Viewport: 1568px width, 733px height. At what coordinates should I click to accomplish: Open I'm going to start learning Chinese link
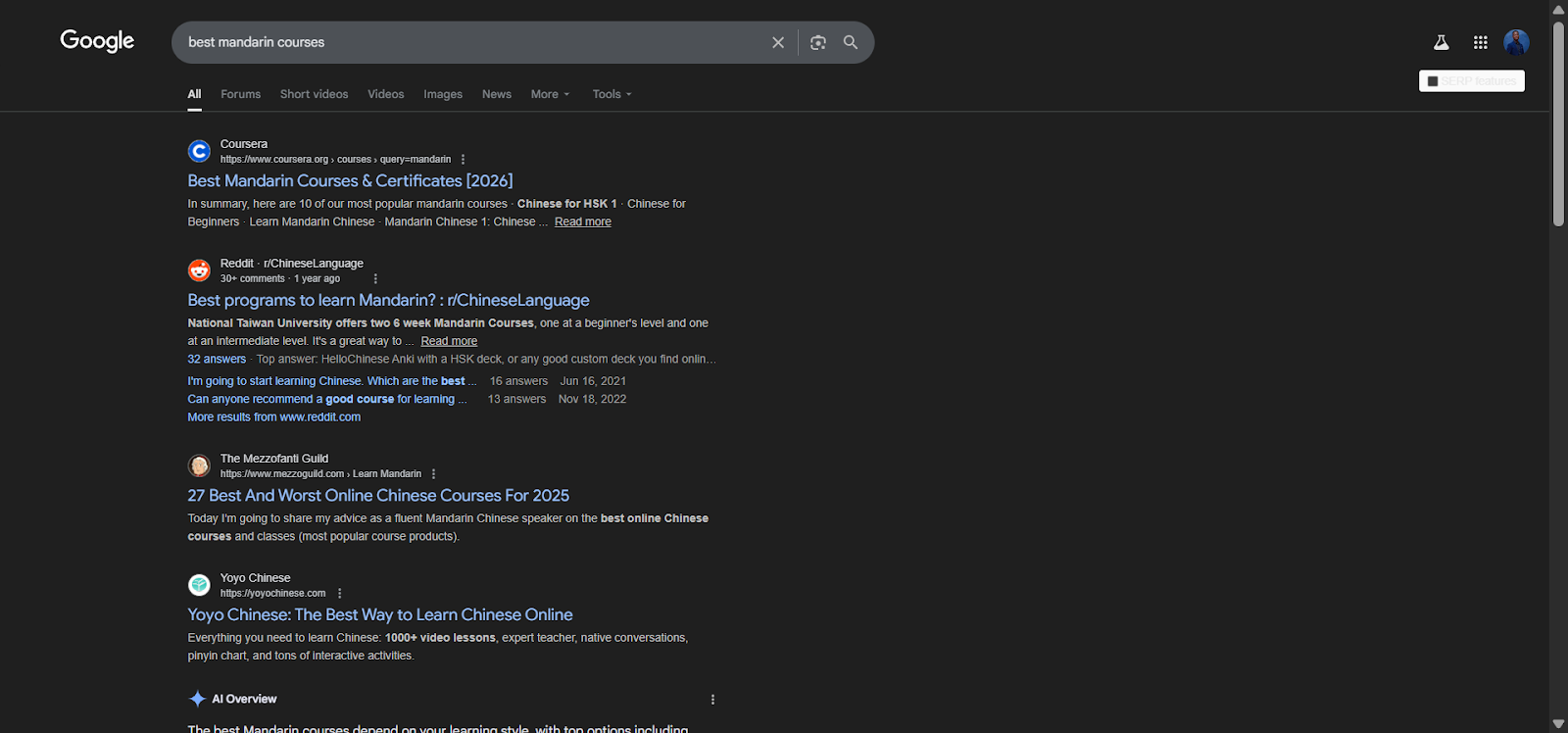[332, 381]
